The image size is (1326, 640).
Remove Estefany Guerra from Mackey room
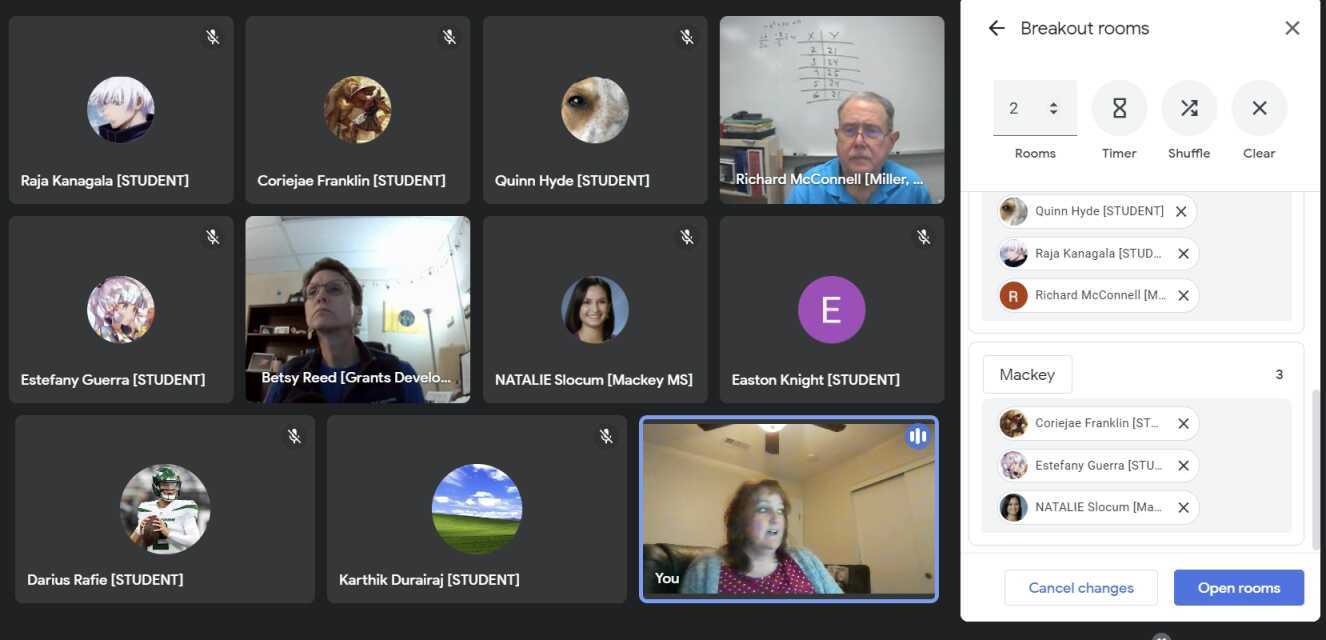pos(1183,465)
